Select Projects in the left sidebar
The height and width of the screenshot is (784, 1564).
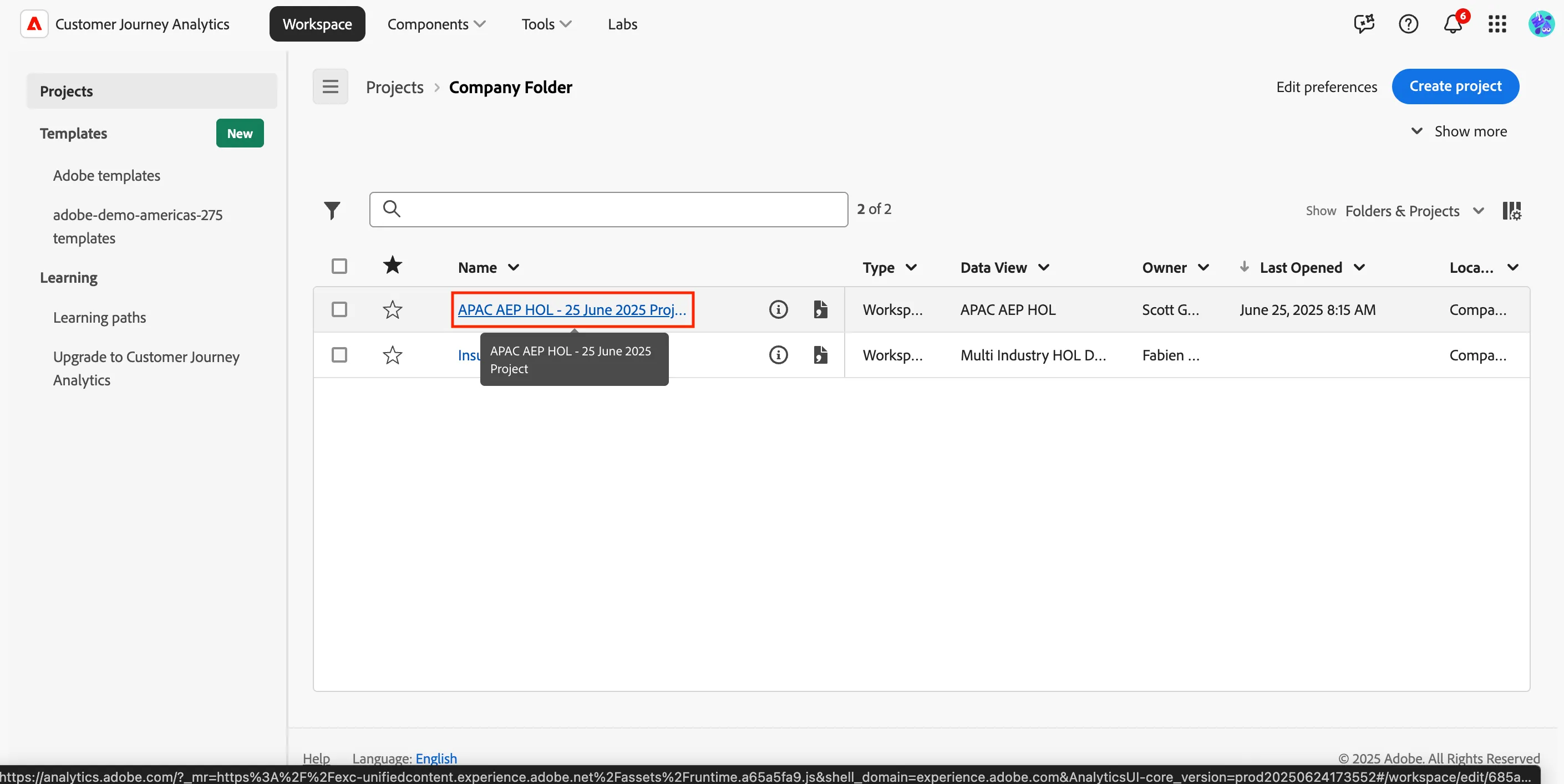pyautogui.click(x=152, y=91)
